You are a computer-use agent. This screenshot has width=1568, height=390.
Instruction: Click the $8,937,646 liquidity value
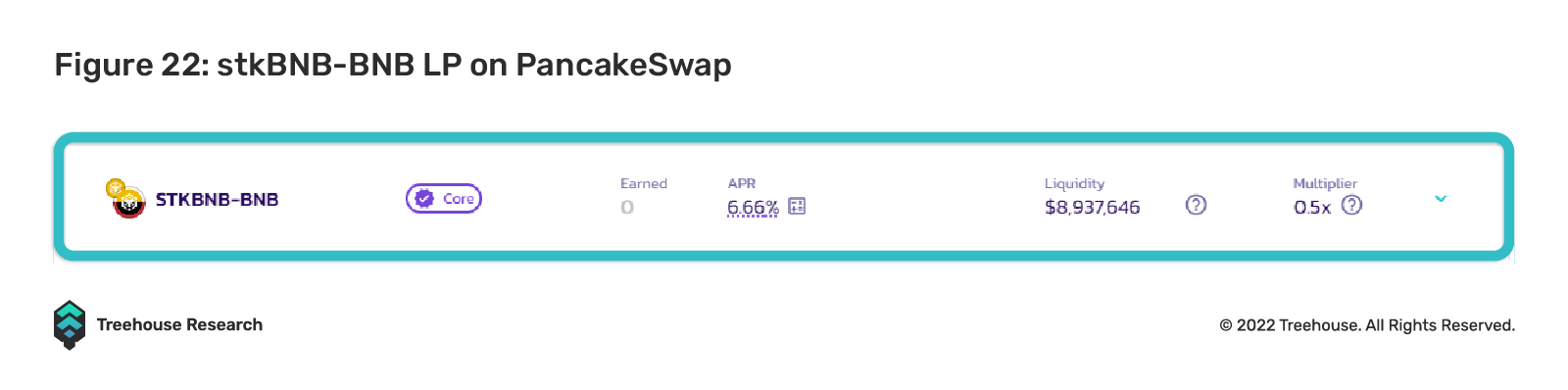click(1092, 208)
